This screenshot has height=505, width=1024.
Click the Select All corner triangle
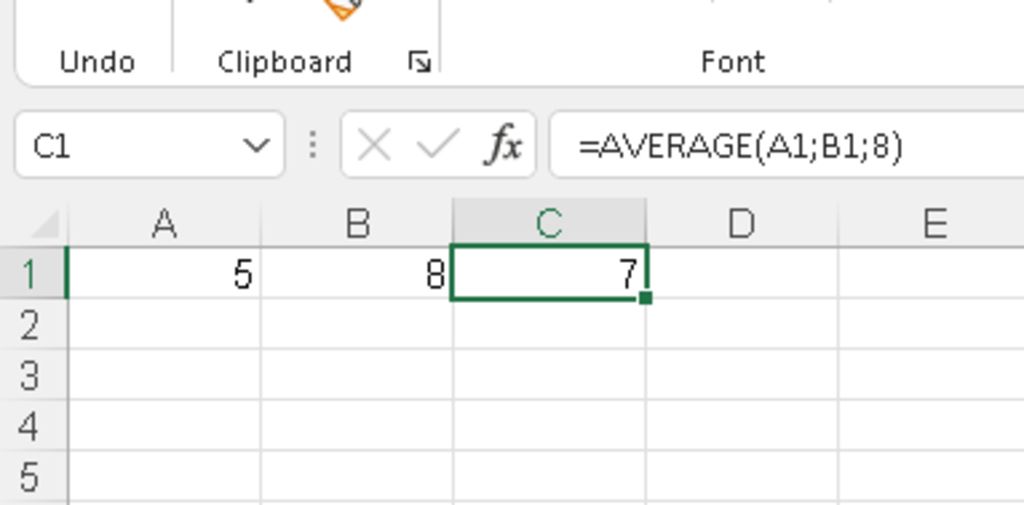click(45, 224)
